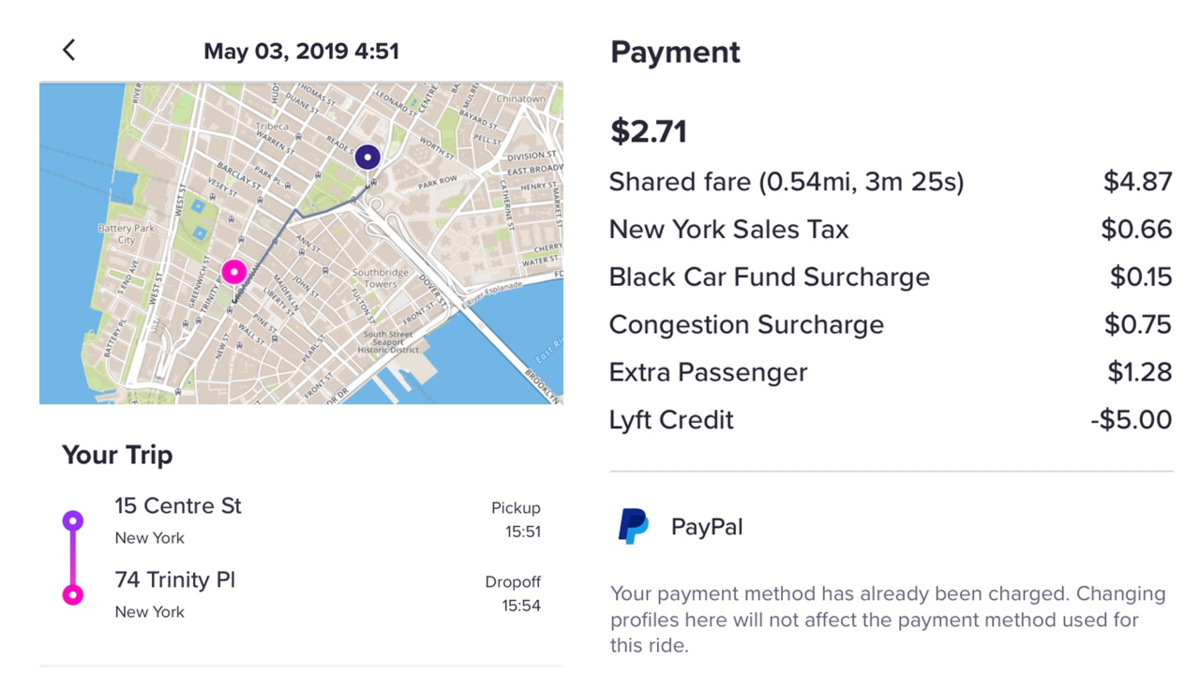Click the $2.71 total amount
Screen dimensions: 1200x675
pyautogui.click(x=648, y=131)
